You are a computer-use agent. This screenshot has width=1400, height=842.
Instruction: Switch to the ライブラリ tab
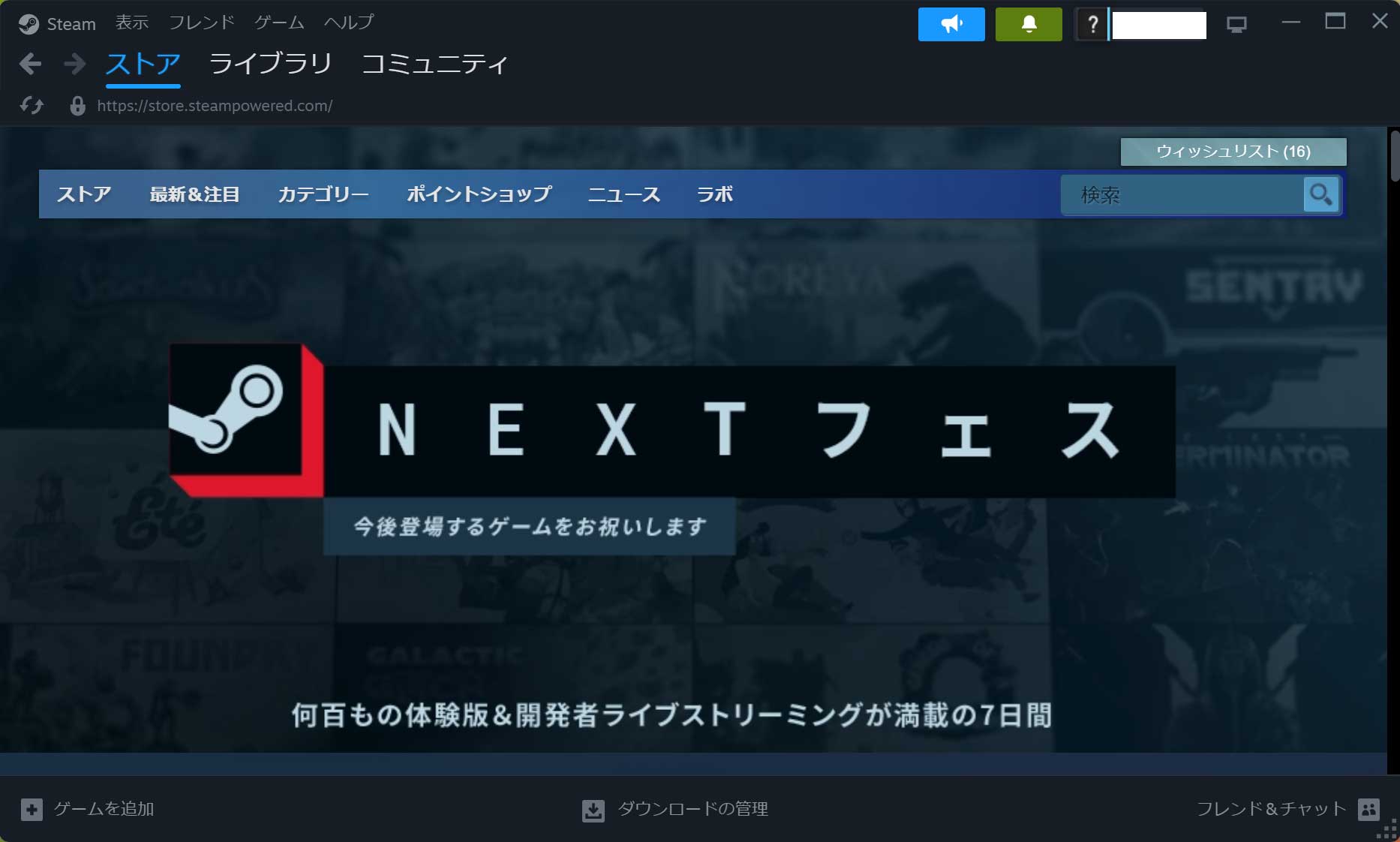[271, 65]
